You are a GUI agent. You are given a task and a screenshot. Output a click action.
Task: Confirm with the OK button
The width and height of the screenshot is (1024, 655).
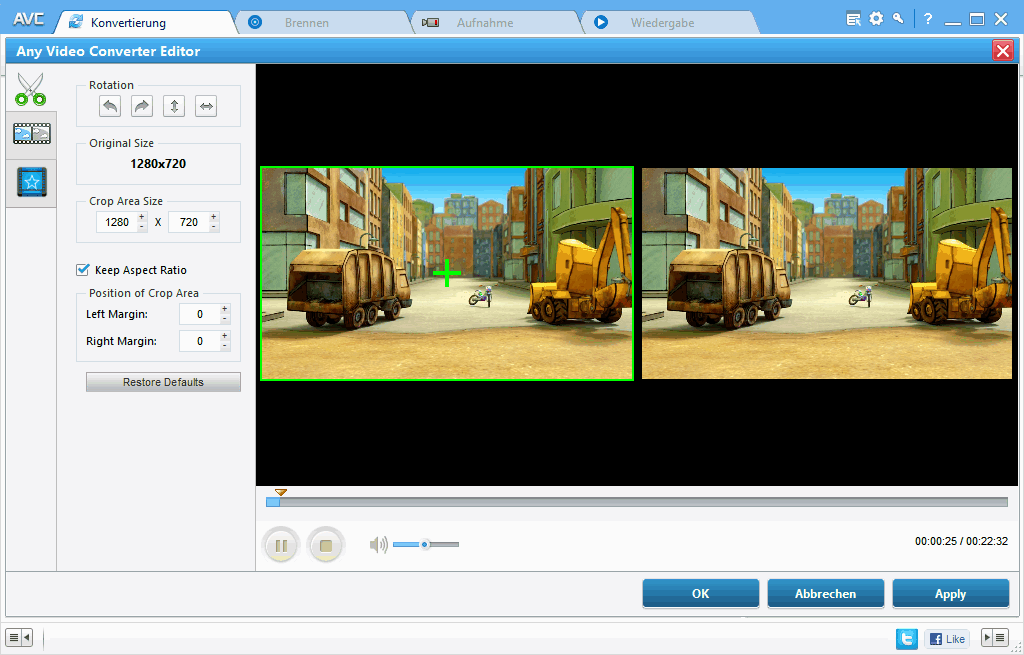(x=701, y=594)
